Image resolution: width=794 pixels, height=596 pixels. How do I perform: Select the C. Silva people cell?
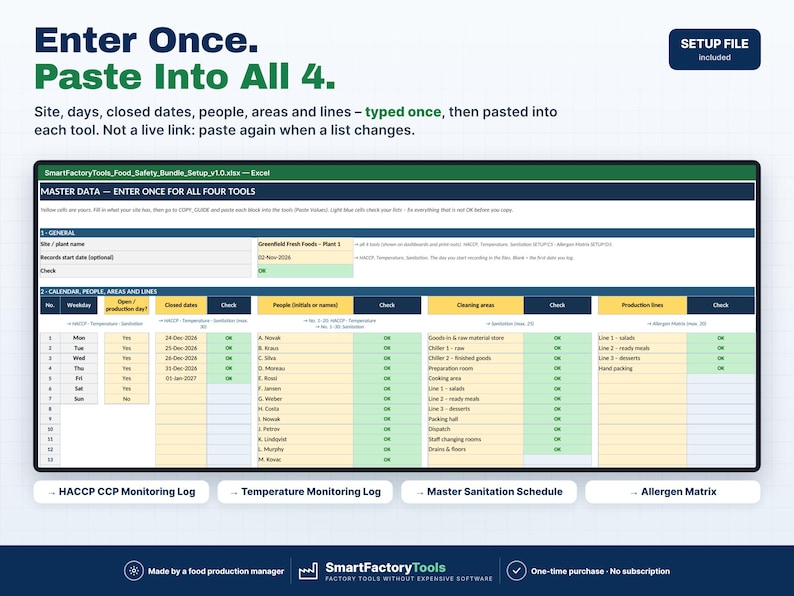click(x=305, y=358)
